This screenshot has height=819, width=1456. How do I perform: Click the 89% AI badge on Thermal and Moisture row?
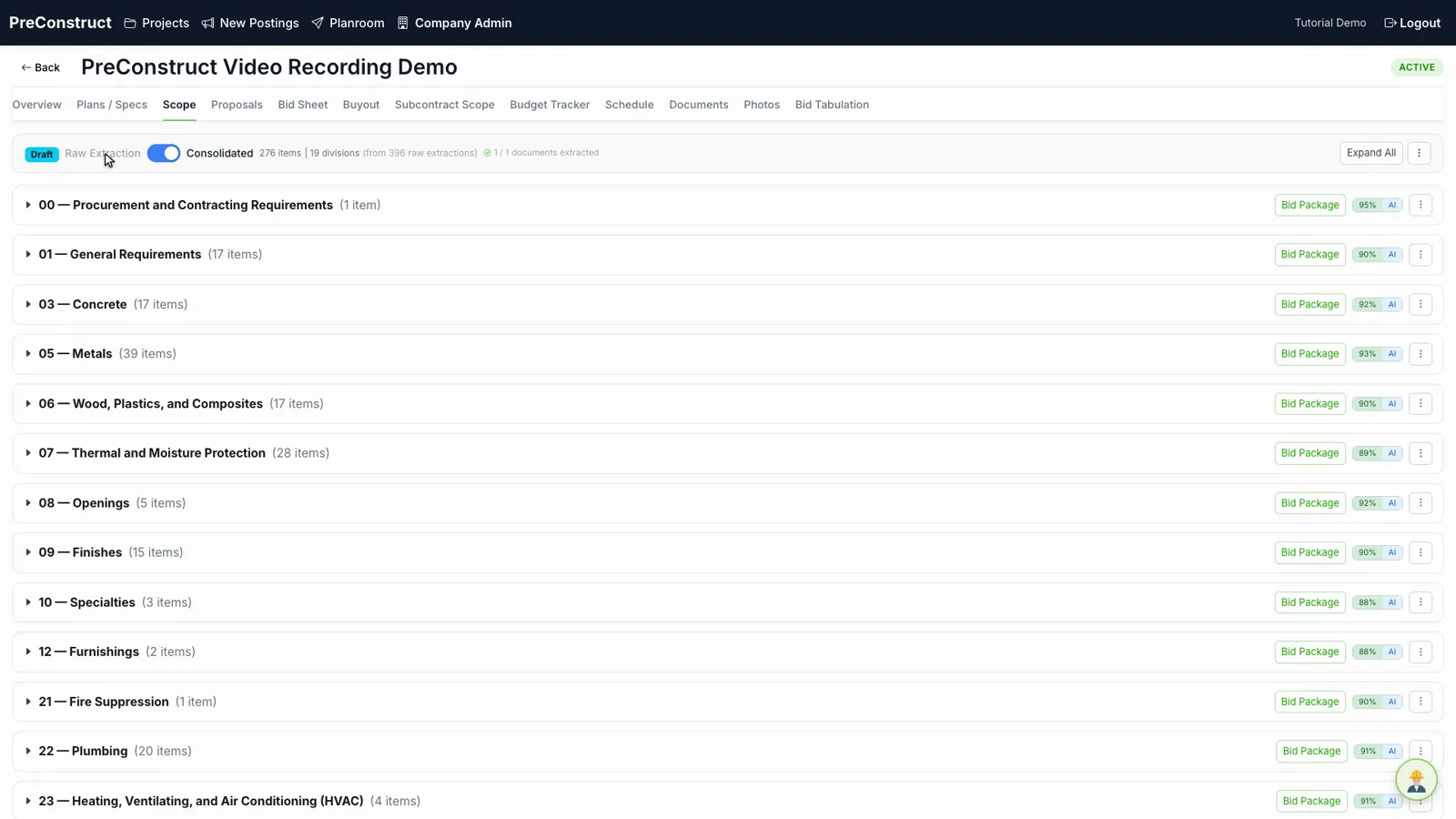[x=1377, y=453]
